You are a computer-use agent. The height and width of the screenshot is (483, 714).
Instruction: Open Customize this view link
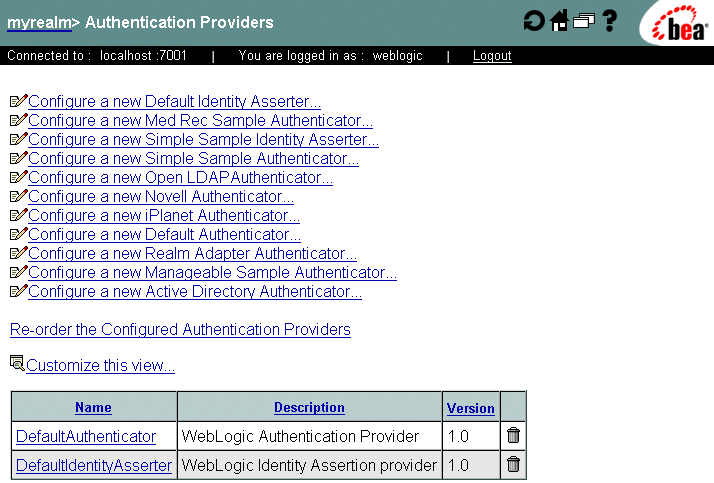point(101,366)
